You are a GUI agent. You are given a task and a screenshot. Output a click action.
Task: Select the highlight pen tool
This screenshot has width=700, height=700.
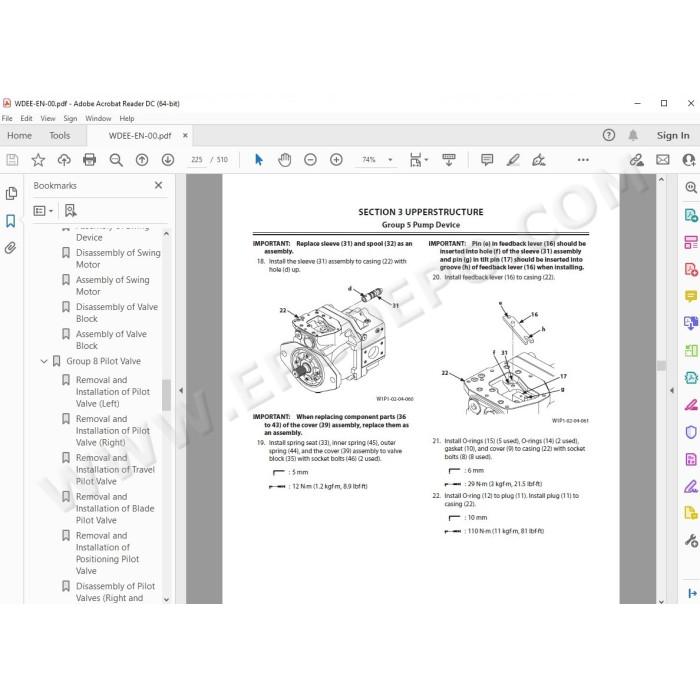pos(513,160)
